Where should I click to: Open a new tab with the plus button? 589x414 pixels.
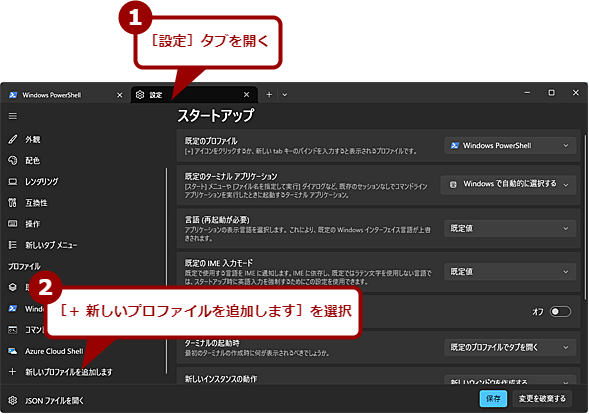click(x=269, y=95)
